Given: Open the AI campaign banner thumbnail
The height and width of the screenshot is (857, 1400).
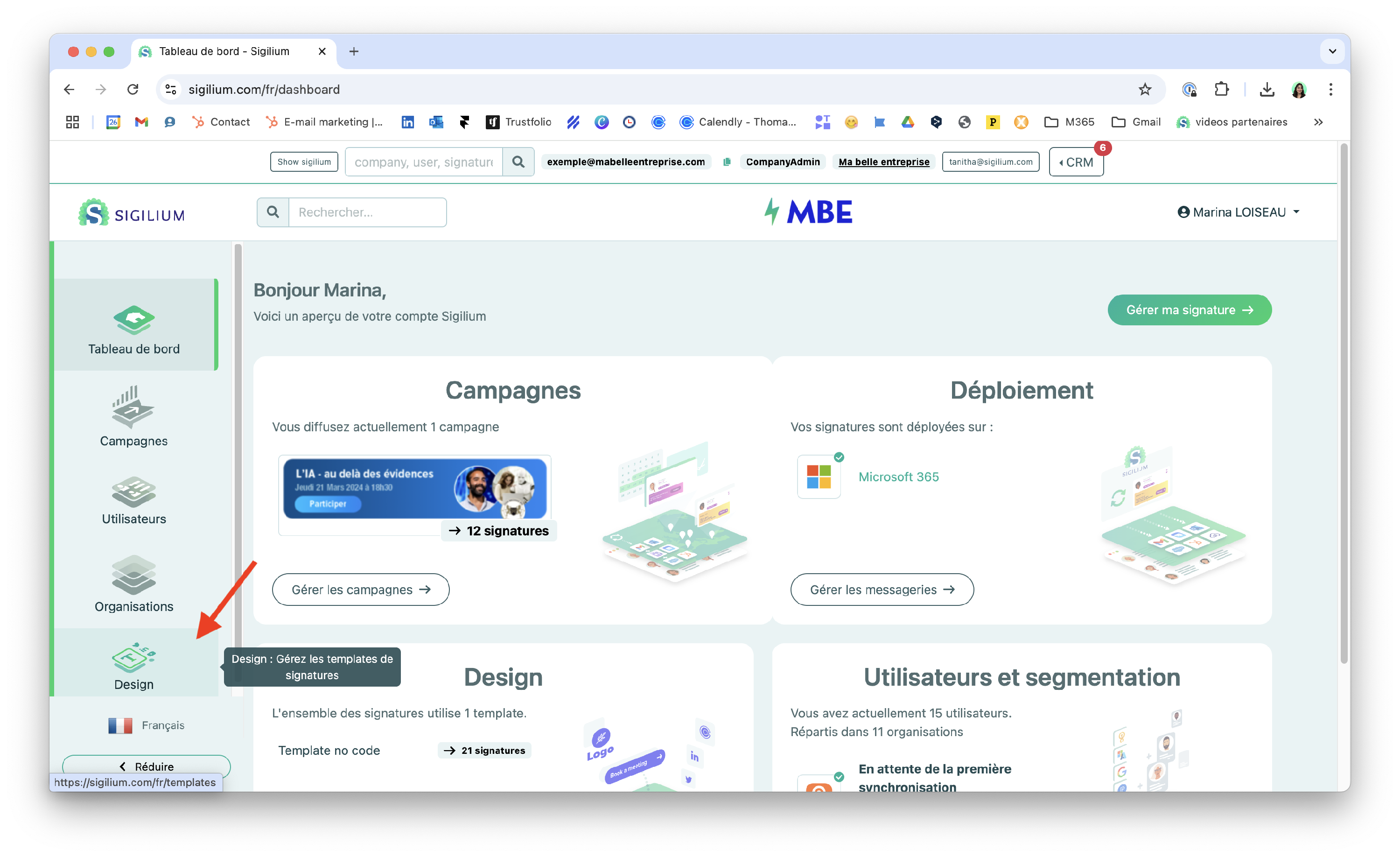Looking at the screenshot, I should (415, 489).
